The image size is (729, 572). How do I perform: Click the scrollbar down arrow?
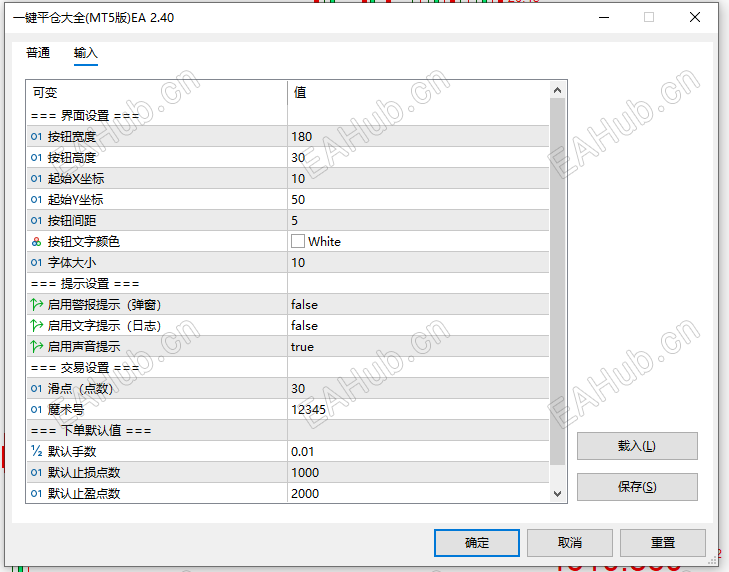557,493
